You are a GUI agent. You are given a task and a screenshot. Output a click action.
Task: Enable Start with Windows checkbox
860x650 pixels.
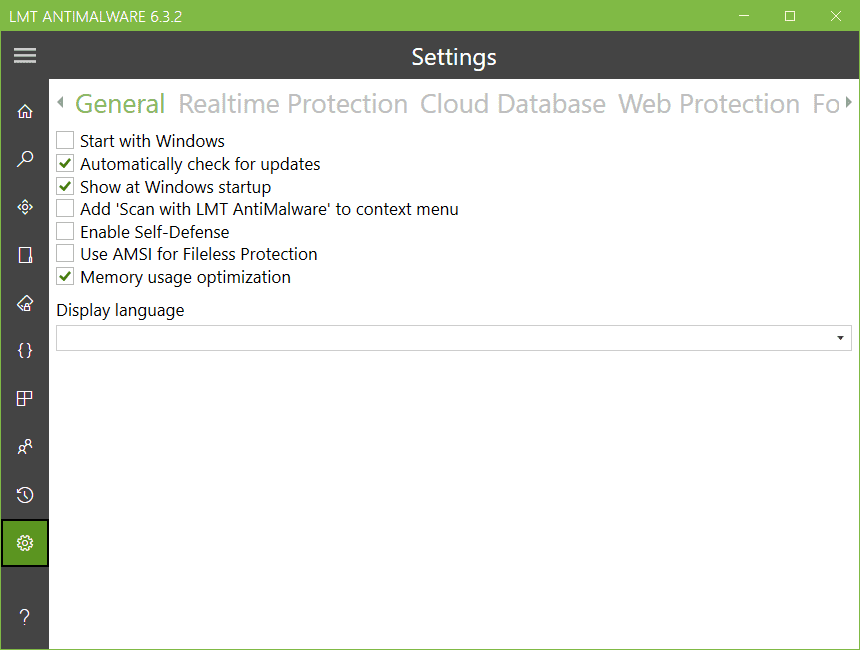[x=65, y=141]
